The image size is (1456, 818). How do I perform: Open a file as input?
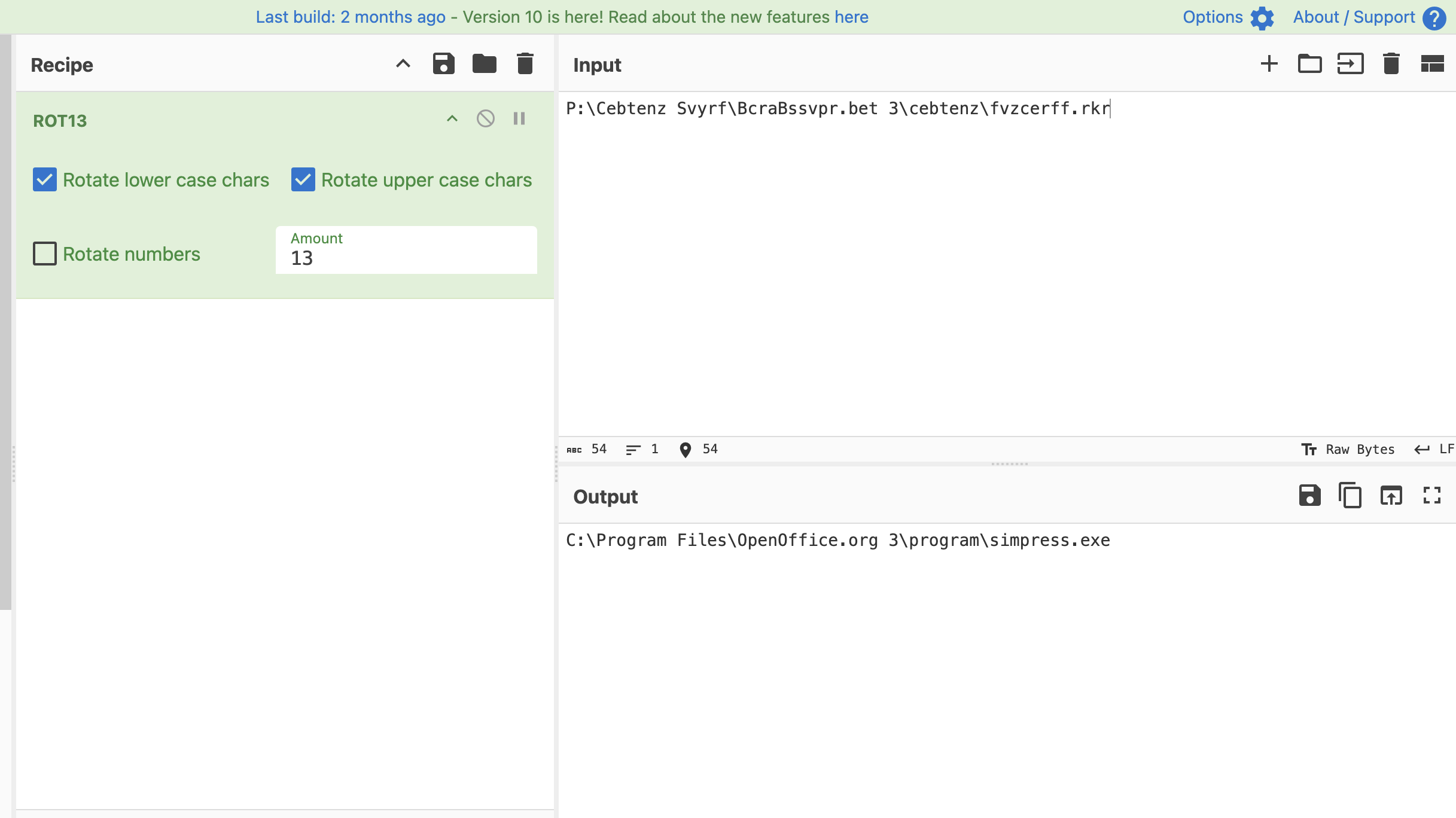[1350, 64]
